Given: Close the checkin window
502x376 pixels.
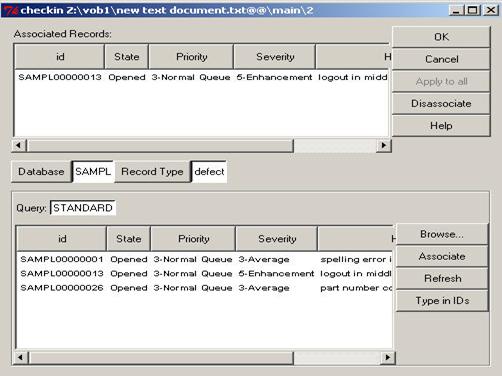Looking at the screenshot, I should click(x=490, y=10).
